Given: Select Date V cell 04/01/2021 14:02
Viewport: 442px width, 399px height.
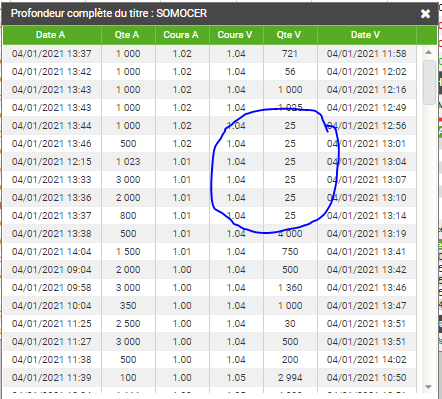Looking at the screenshot, I should click(x=367, y=360).
